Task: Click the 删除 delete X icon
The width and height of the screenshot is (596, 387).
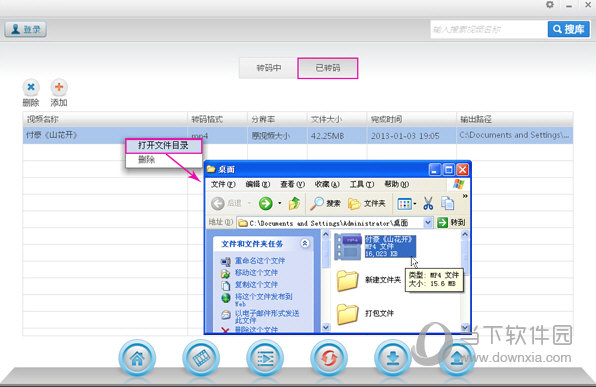Action: 31,87
